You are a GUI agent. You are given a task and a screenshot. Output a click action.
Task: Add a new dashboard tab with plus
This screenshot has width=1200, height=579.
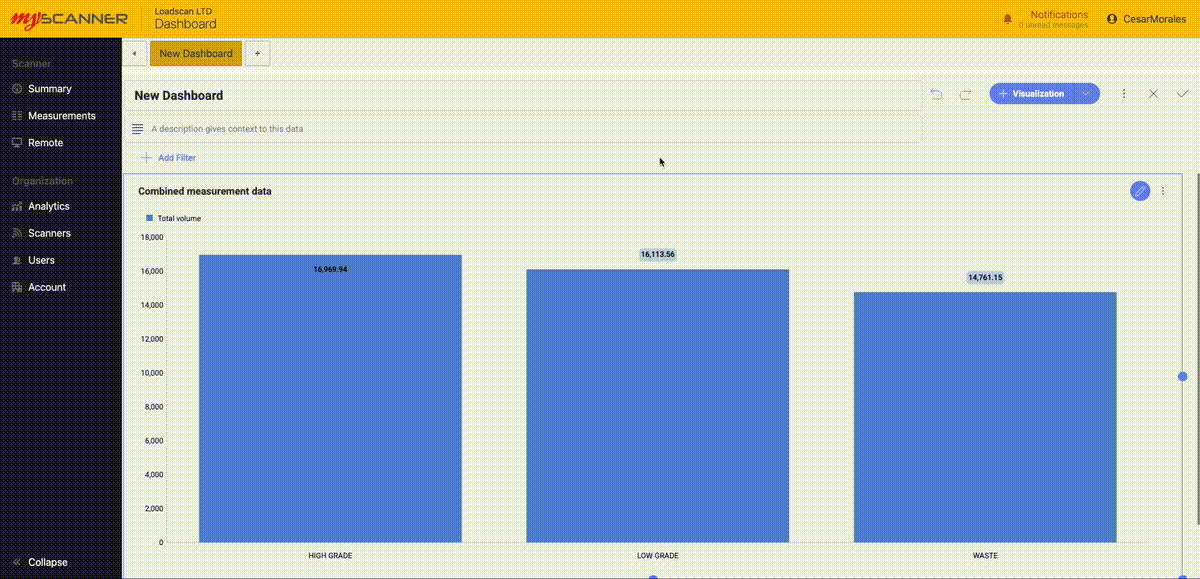tap(257, 53)
